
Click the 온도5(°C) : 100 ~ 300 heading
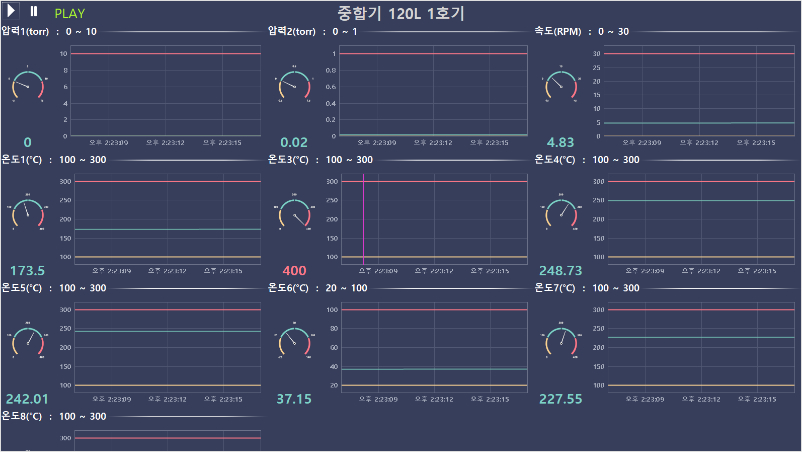(54, 288)
